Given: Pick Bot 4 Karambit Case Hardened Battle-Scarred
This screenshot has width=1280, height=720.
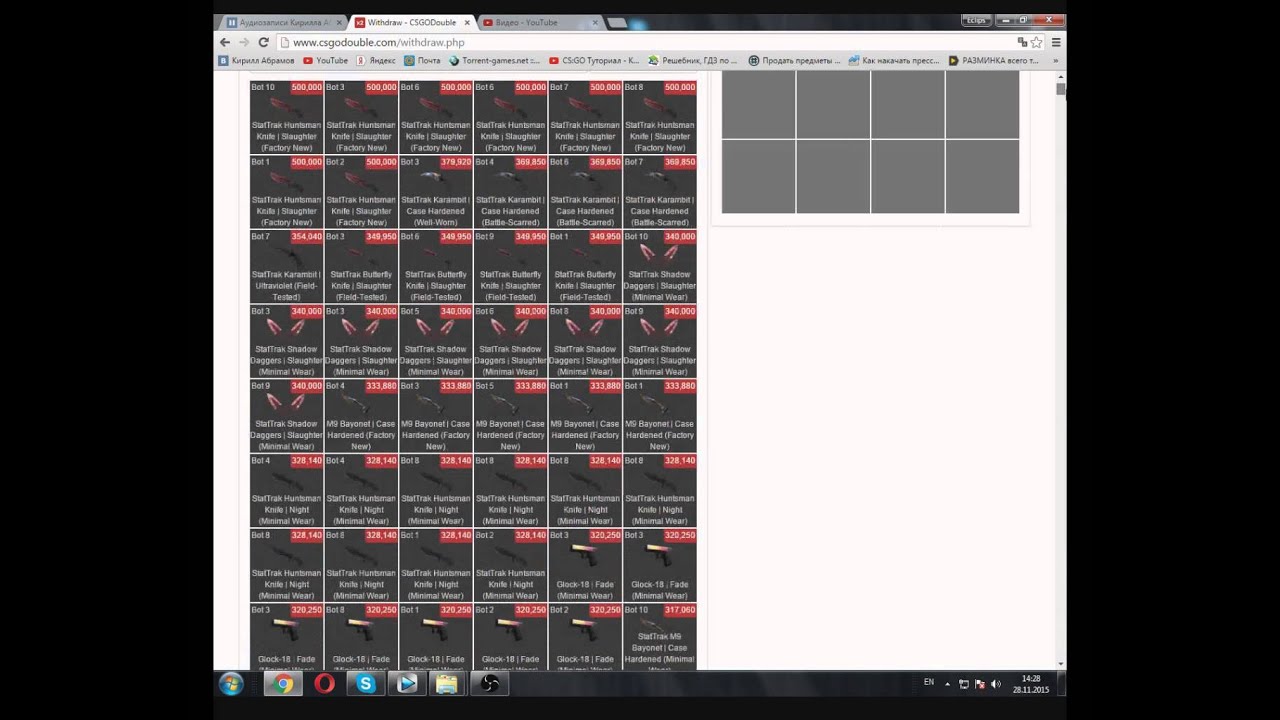Looking at the screenshot, I should pyautogui.click(x=510, y=192).
